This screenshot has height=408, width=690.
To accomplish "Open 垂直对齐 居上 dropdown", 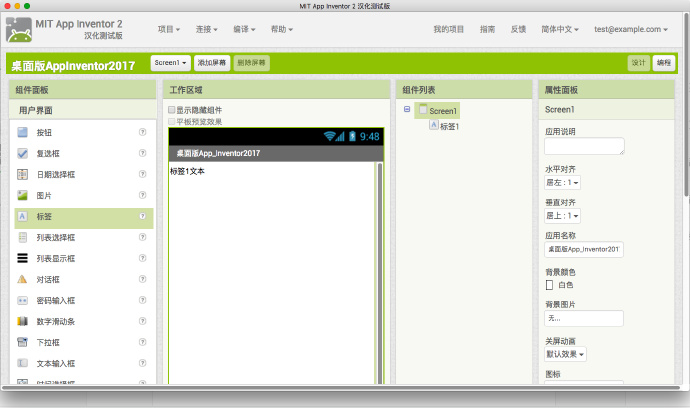I will coord(562,216).
